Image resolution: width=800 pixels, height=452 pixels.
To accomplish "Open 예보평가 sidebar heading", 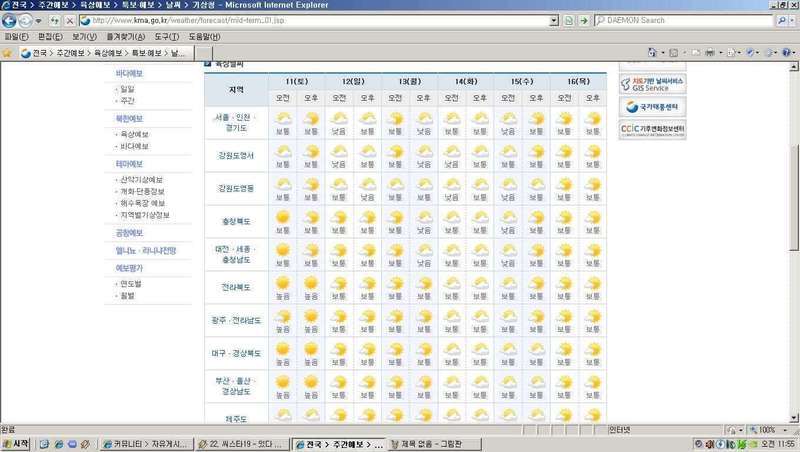I will [x=129, y=268].
